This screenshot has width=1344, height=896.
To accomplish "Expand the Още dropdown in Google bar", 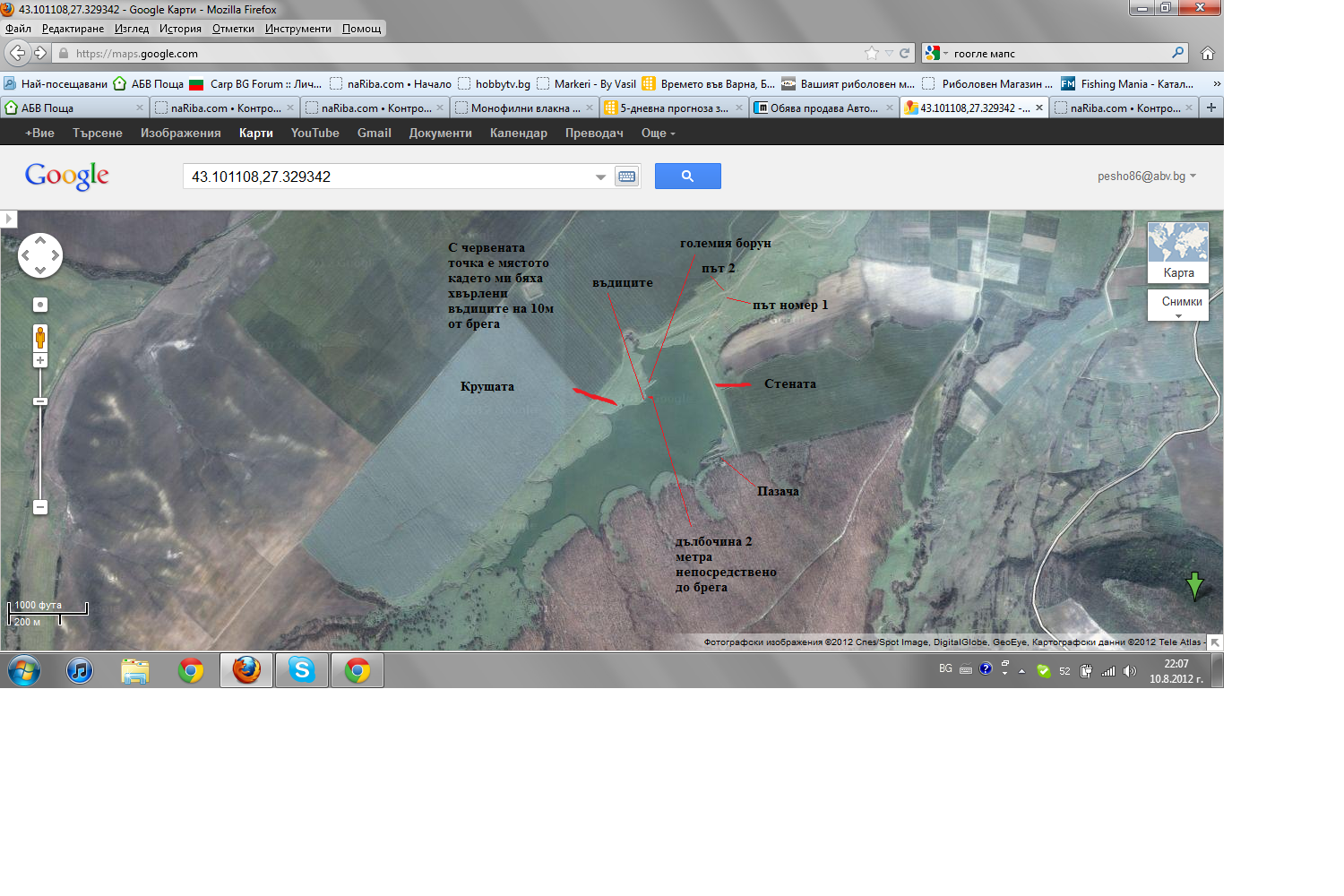I will pos(659,133).
